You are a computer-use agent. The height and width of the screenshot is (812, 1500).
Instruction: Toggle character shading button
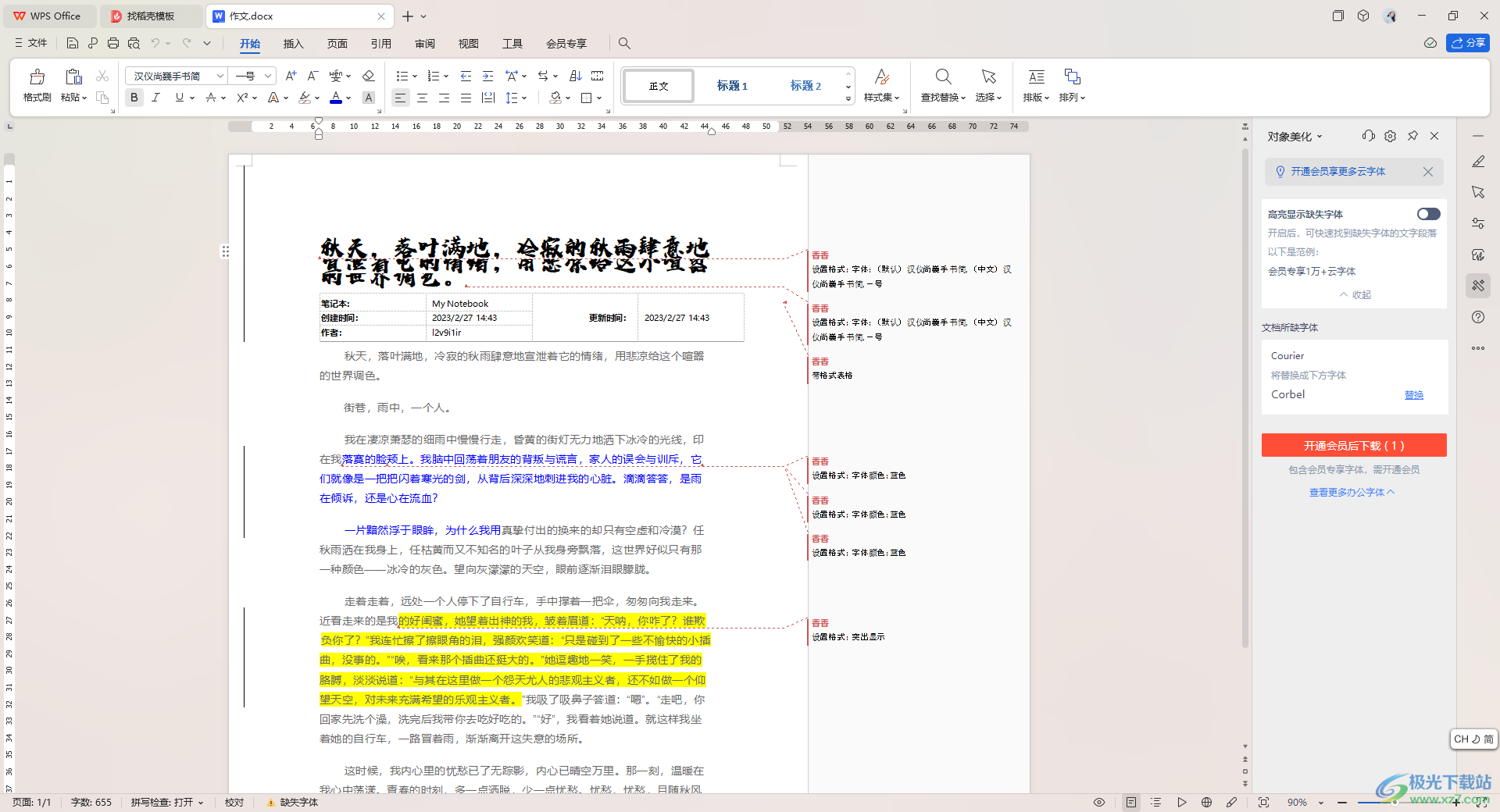click(369, 98)
